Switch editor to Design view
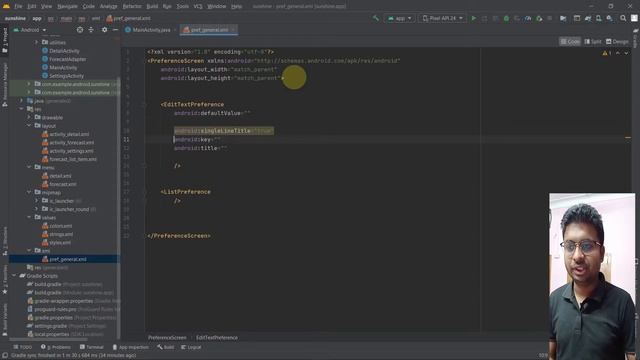640x360 pixels. tap(617, 41)
